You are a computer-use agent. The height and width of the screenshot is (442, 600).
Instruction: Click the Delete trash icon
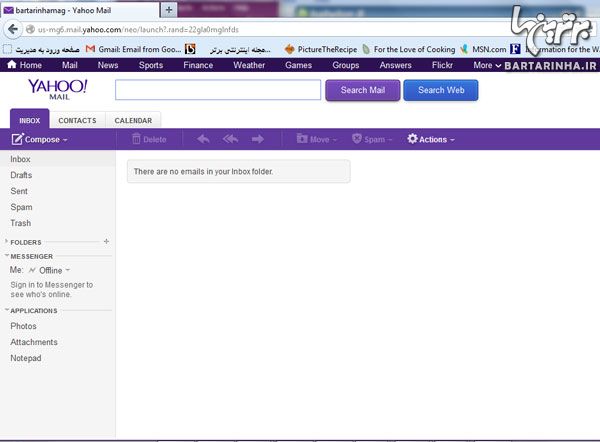point(137,139)
